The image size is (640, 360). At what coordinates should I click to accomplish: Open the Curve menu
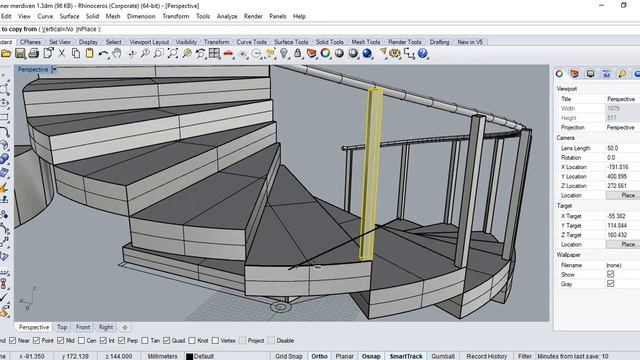[x=45, y=16]
